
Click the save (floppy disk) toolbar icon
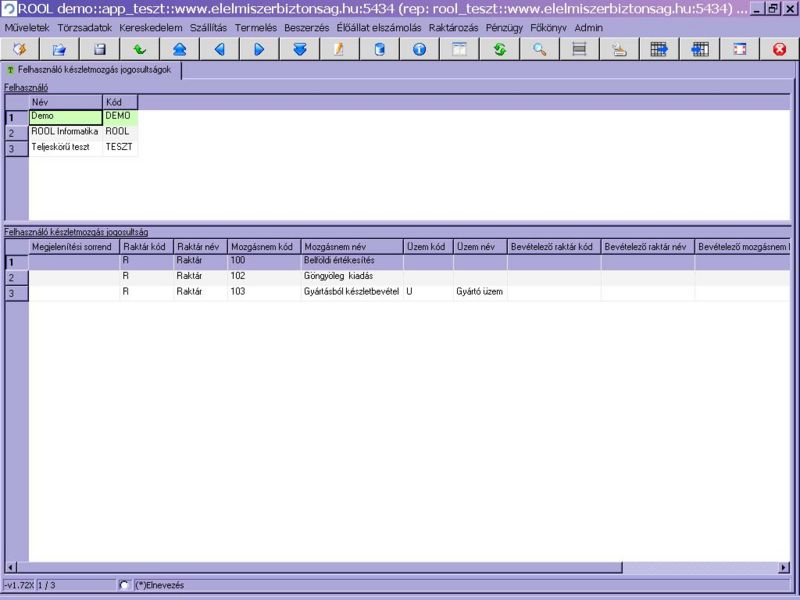pos(99,49)
